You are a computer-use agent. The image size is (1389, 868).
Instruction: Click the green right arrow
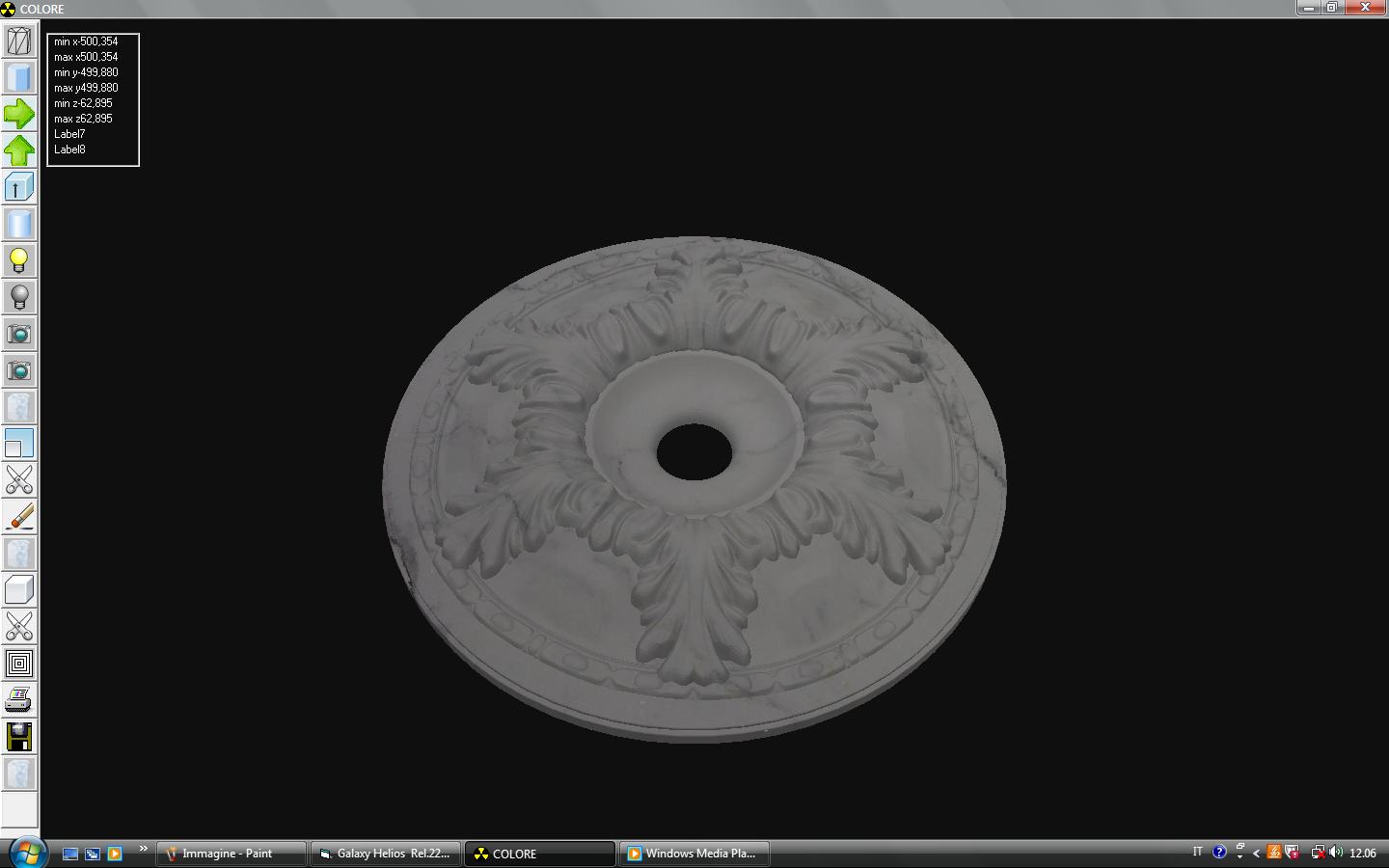(x=19, y=114)
